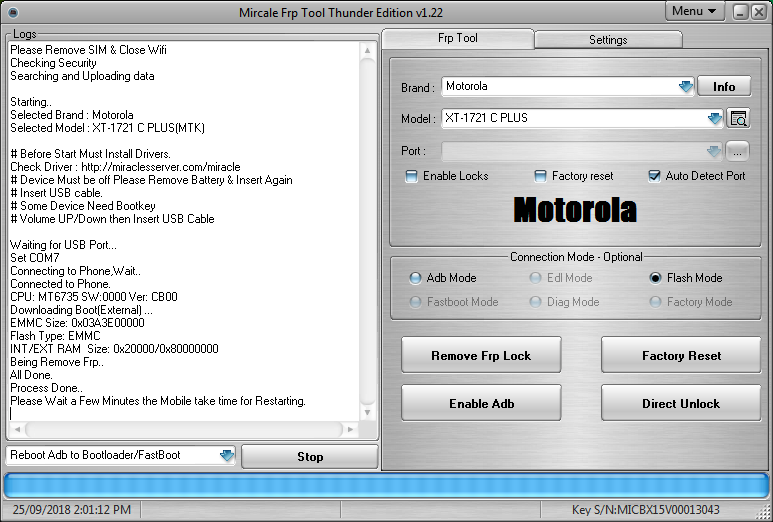Select Edl Mode radio button
The image size is (773, 522).
535,278
